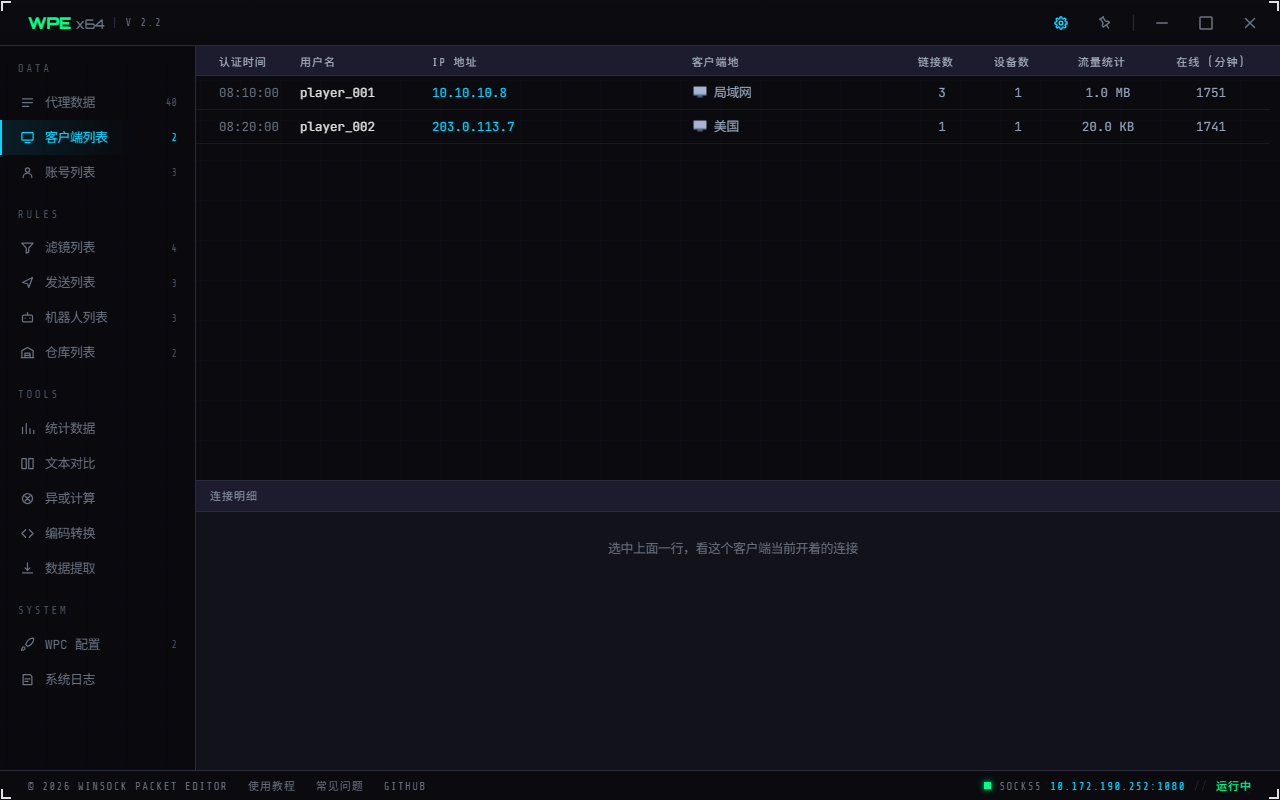The image size is (1280, 800).
Task: Click the monitor icon beside 客户端列表
Action: (x=27, y=137)
